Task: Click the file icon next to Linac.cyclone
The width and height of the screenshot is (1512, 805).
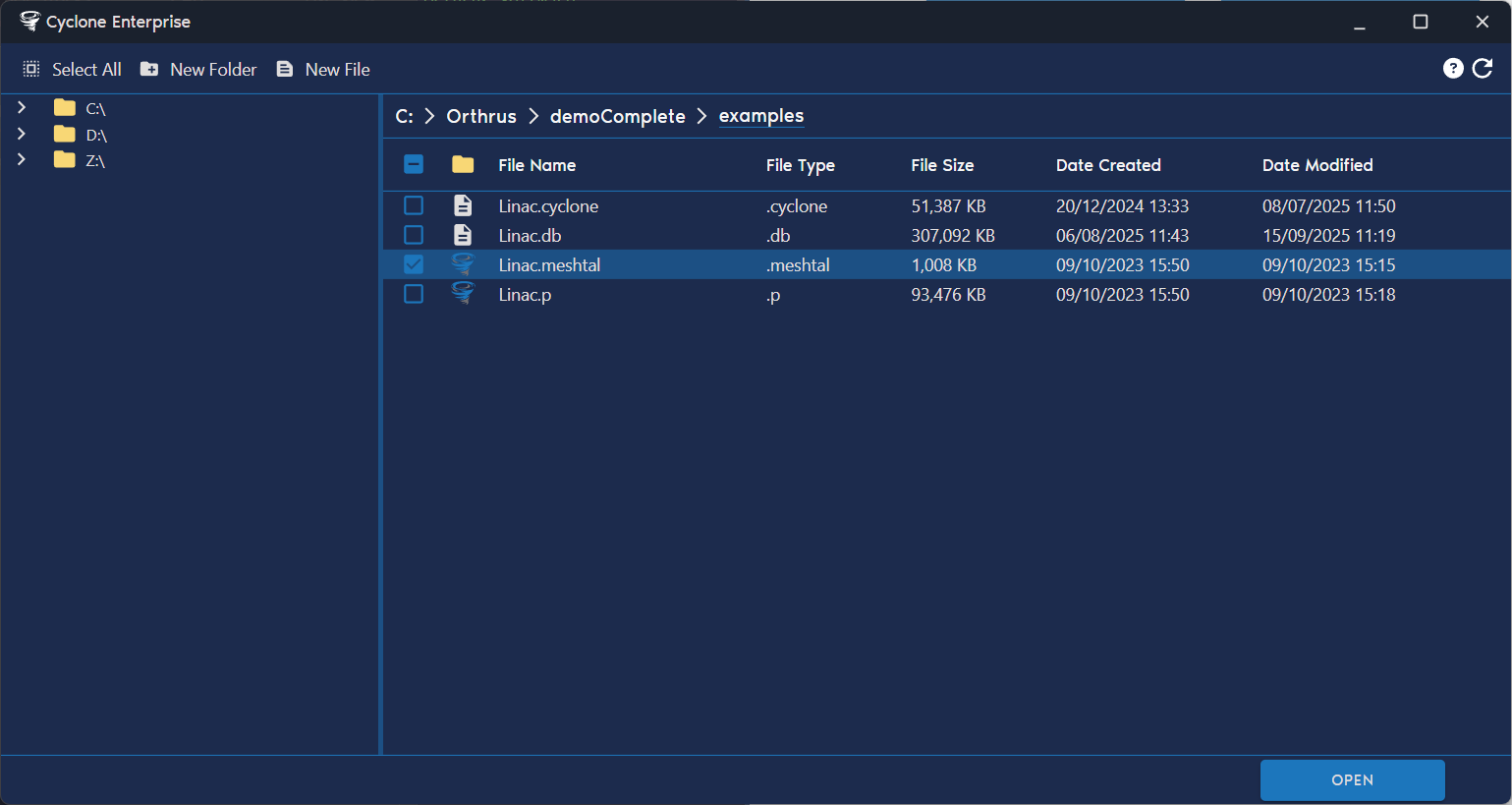Action: click(463, 205)
